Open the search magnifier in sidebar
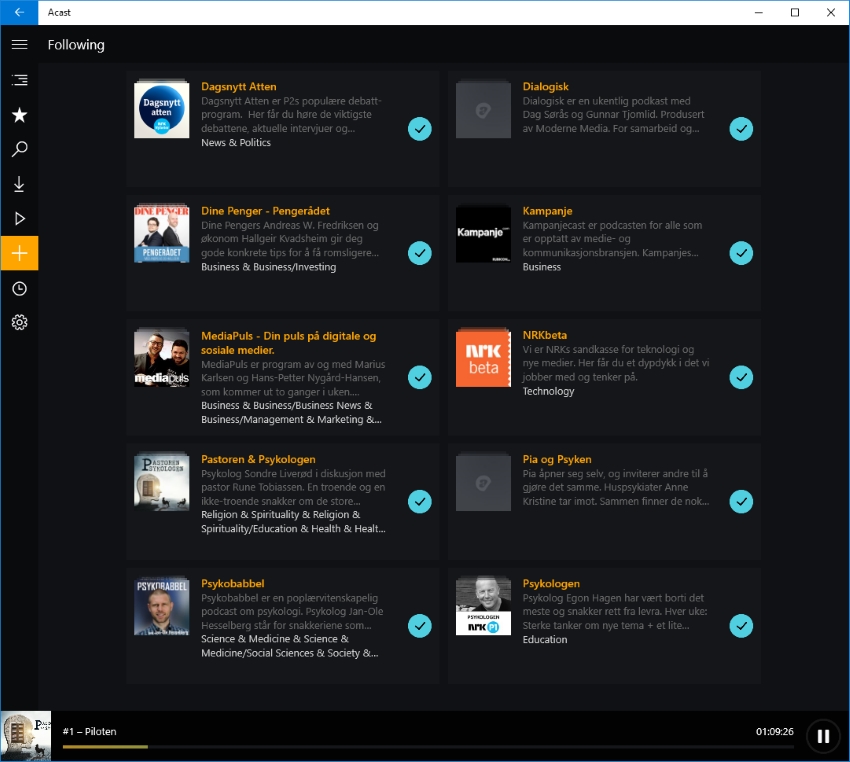850x762 pixels. click(x=19, y=149)
